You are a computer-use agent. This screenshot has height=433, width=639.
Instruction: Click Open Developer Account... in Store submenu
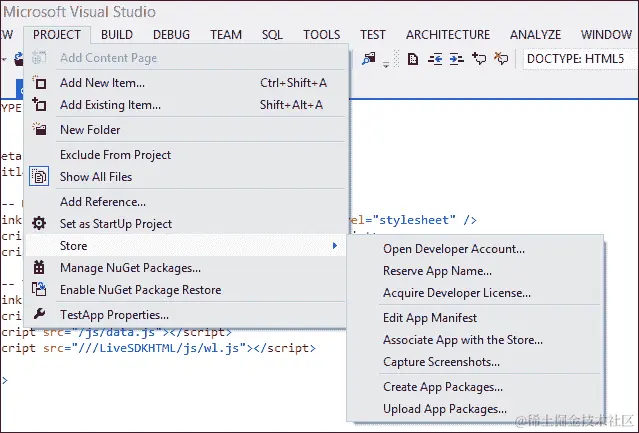tap(475, 249)
